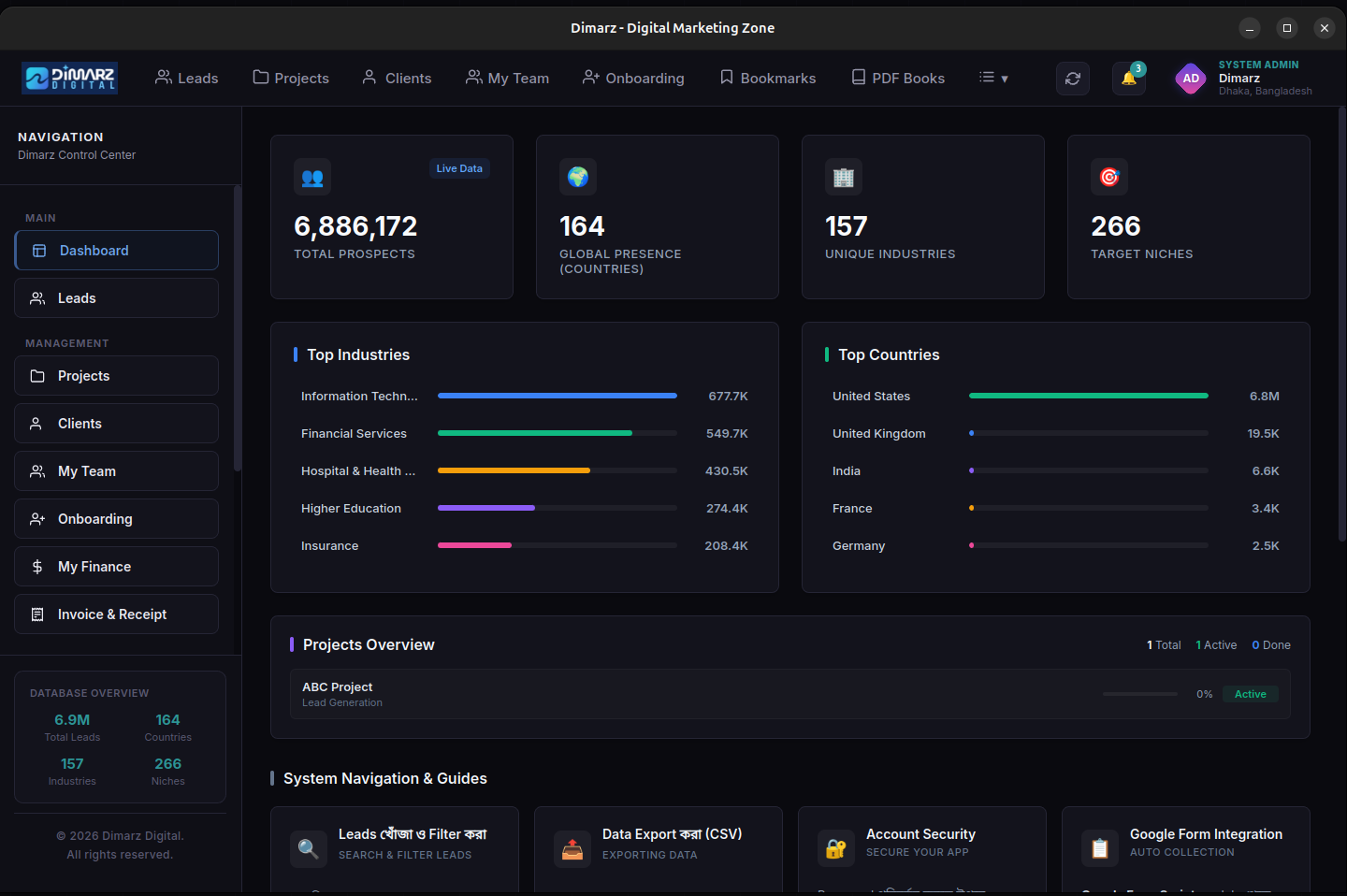Click the 6.9M Total Leads value
Image resolution: width=1347 pixels, height=896 pixels.
(72, 720)
